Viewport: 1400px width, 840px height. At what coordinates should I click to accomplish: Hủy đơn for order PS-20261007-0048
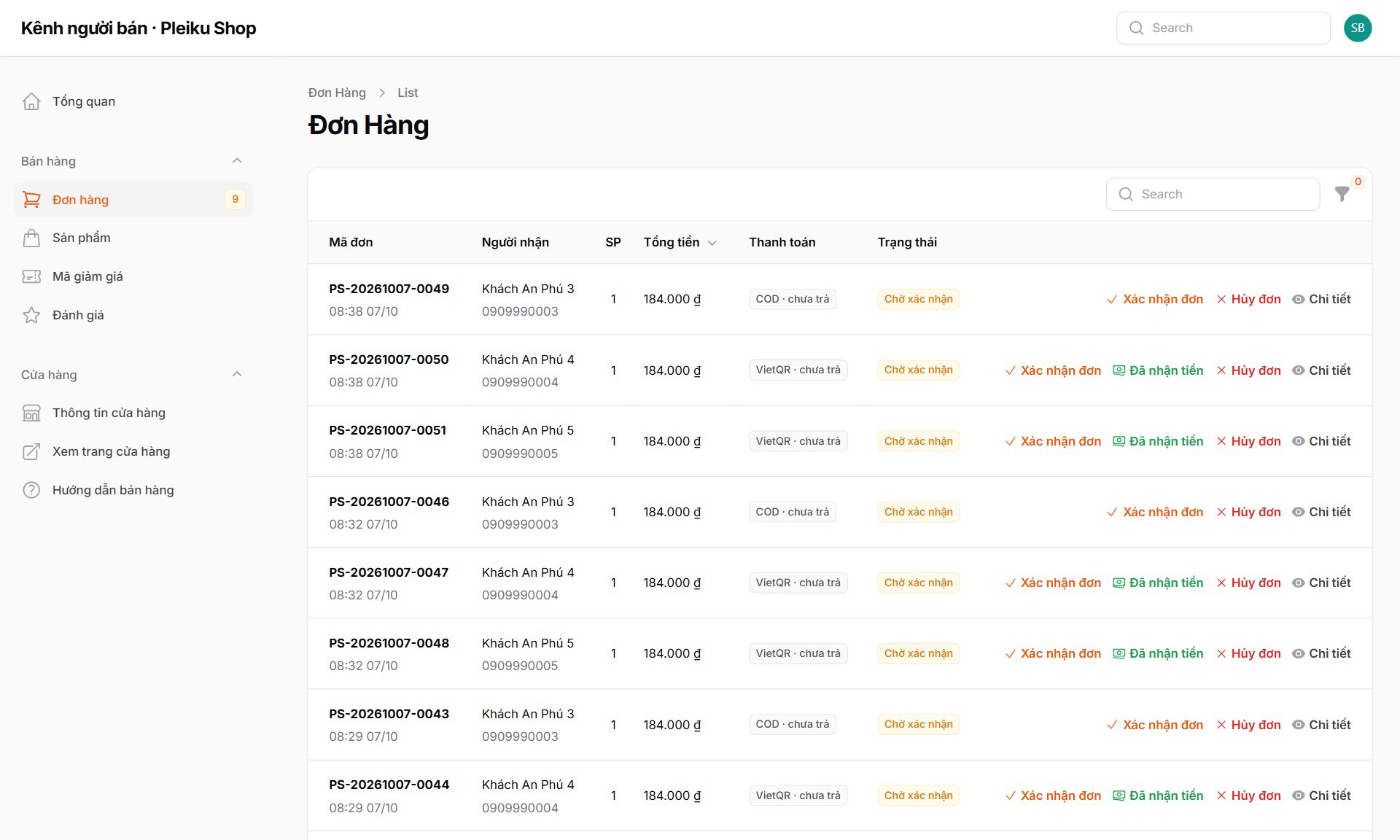click(x=1248, y=653)
